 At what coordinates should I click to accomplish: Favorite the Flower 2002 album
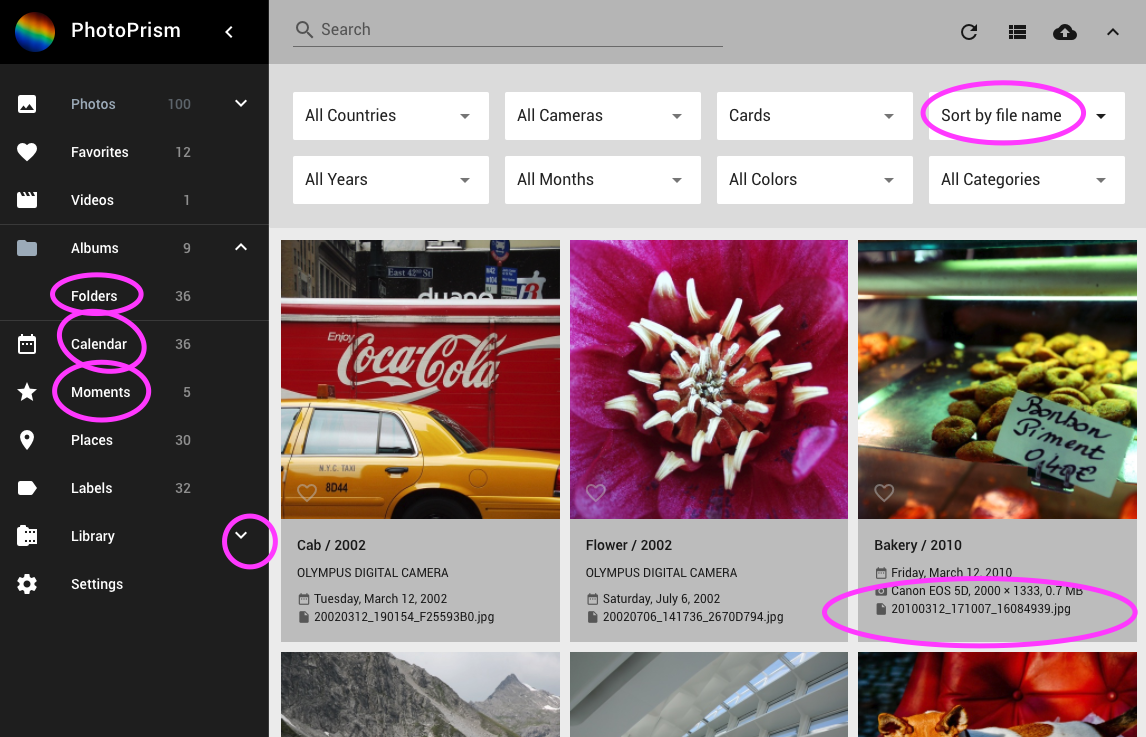(596, 493)
